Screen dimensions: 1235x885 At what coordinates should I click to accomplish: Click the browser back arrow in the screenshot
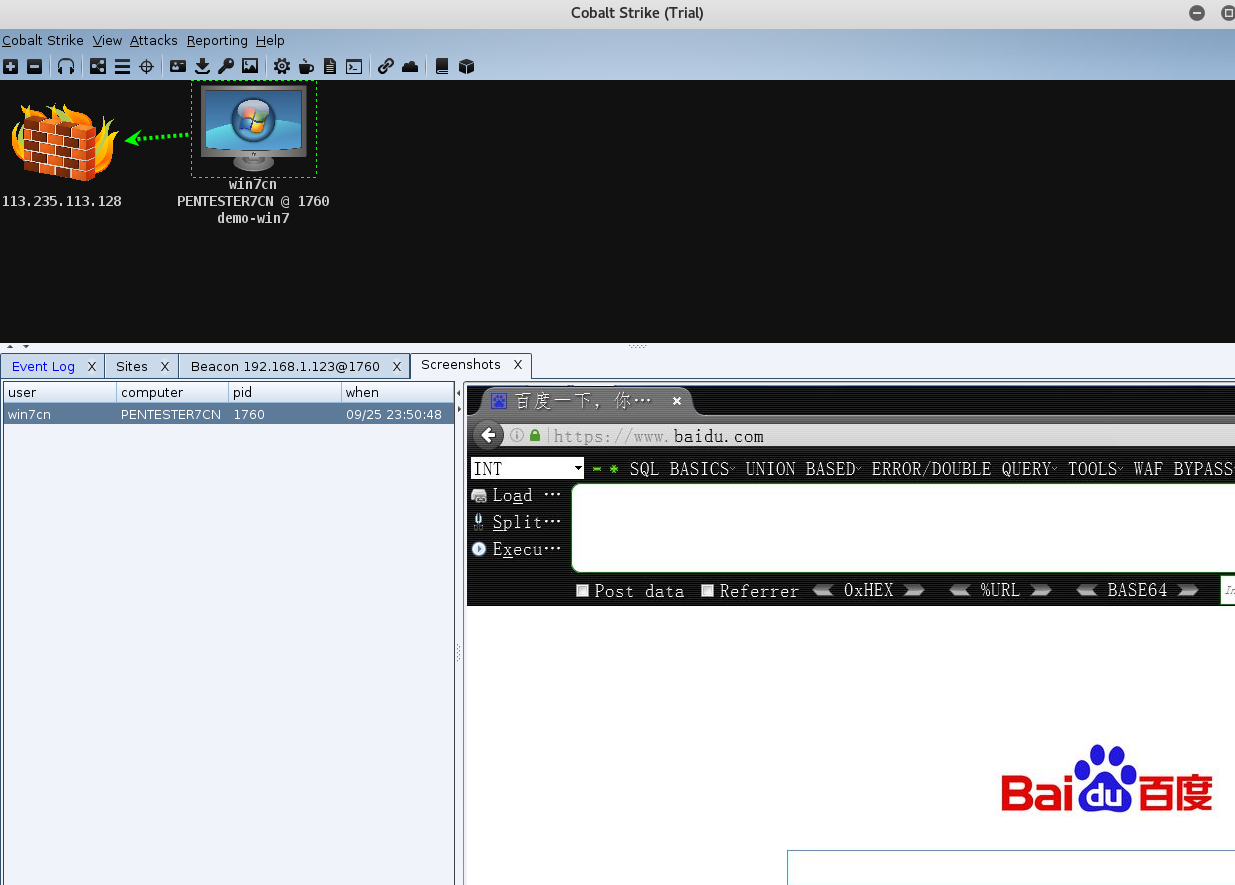pyautogui.click(x=489, y=435)
